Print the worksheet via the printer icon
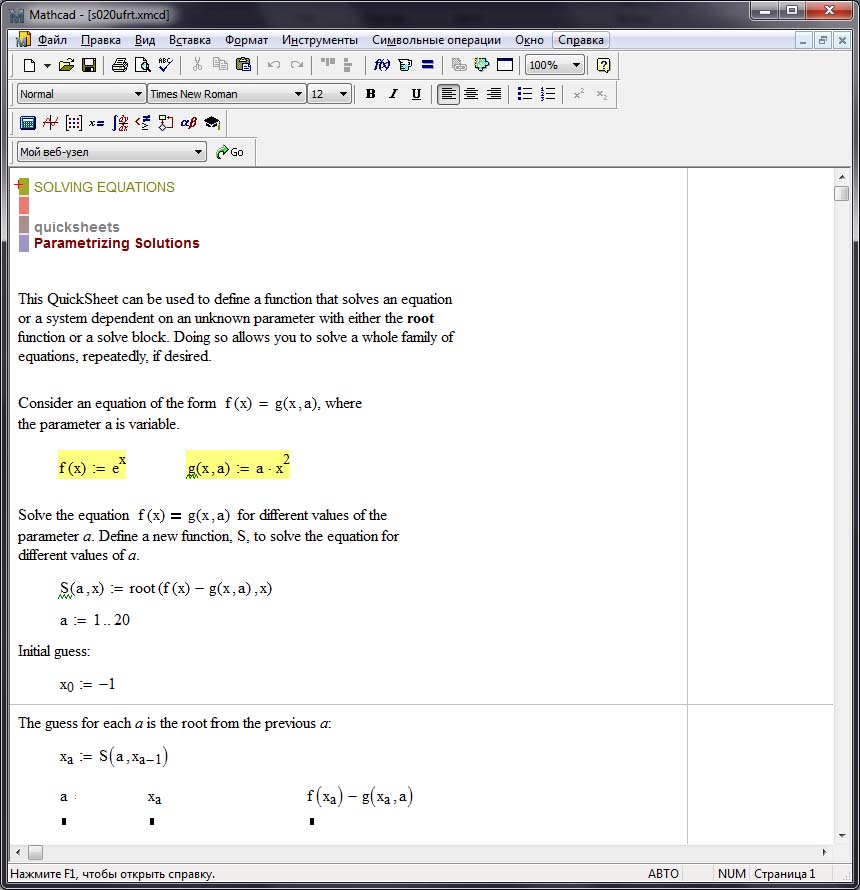This screenshot has height=890, width=860. (x=119, y=65)
